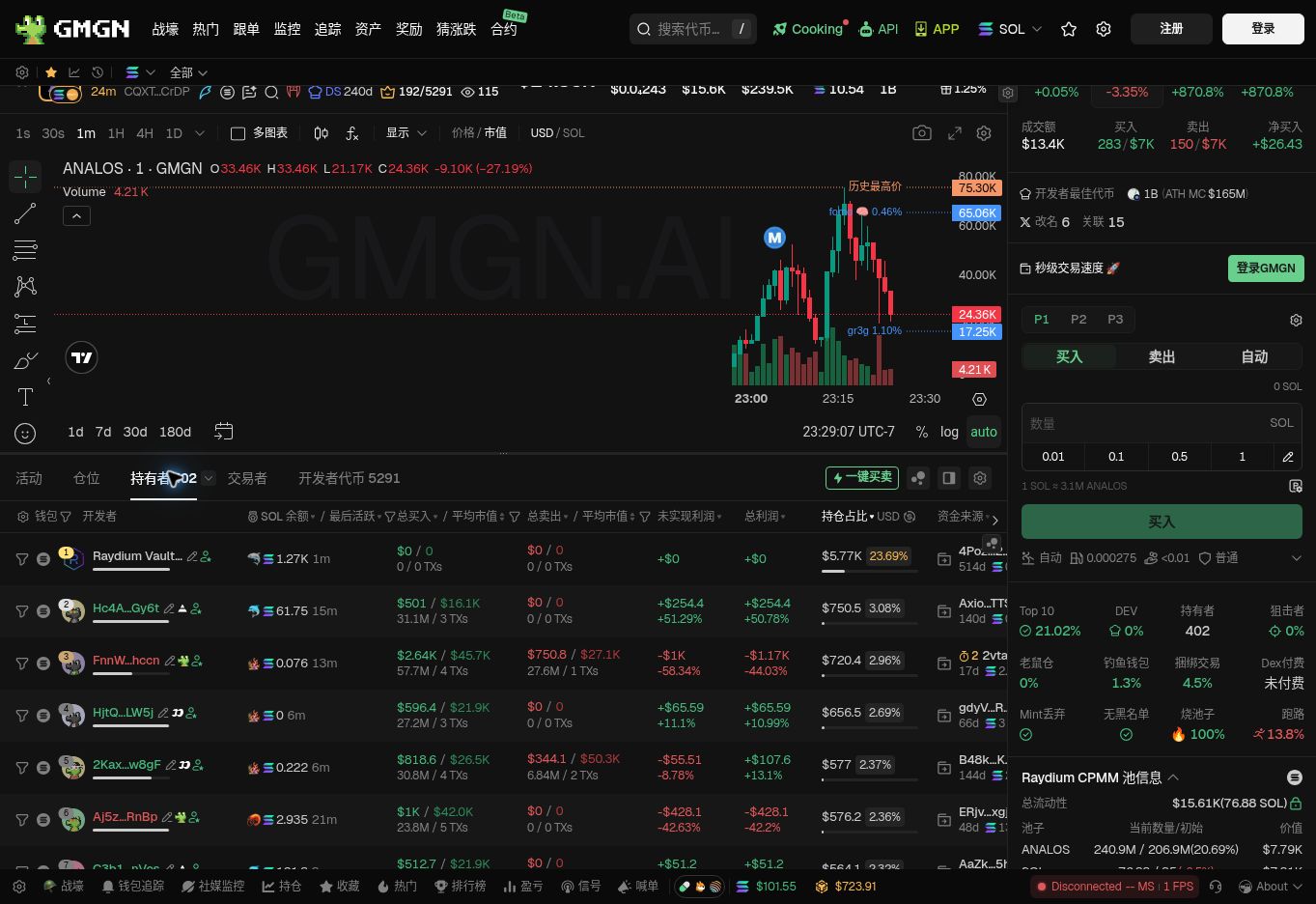Image resolution: width=1316 pixels, height=904 pixels.
Task: Expand the holders tab dropdown arrow
Action: [209, 478]
